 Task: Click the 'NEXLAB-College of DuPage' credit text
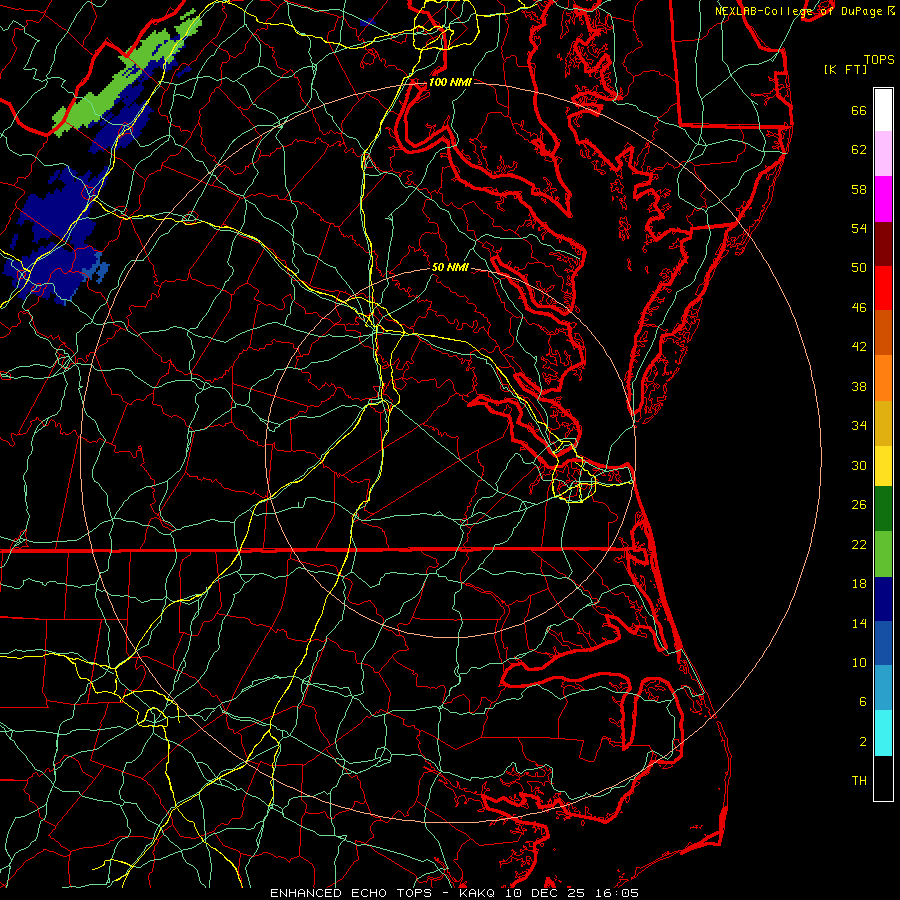[x=798, y=11]
